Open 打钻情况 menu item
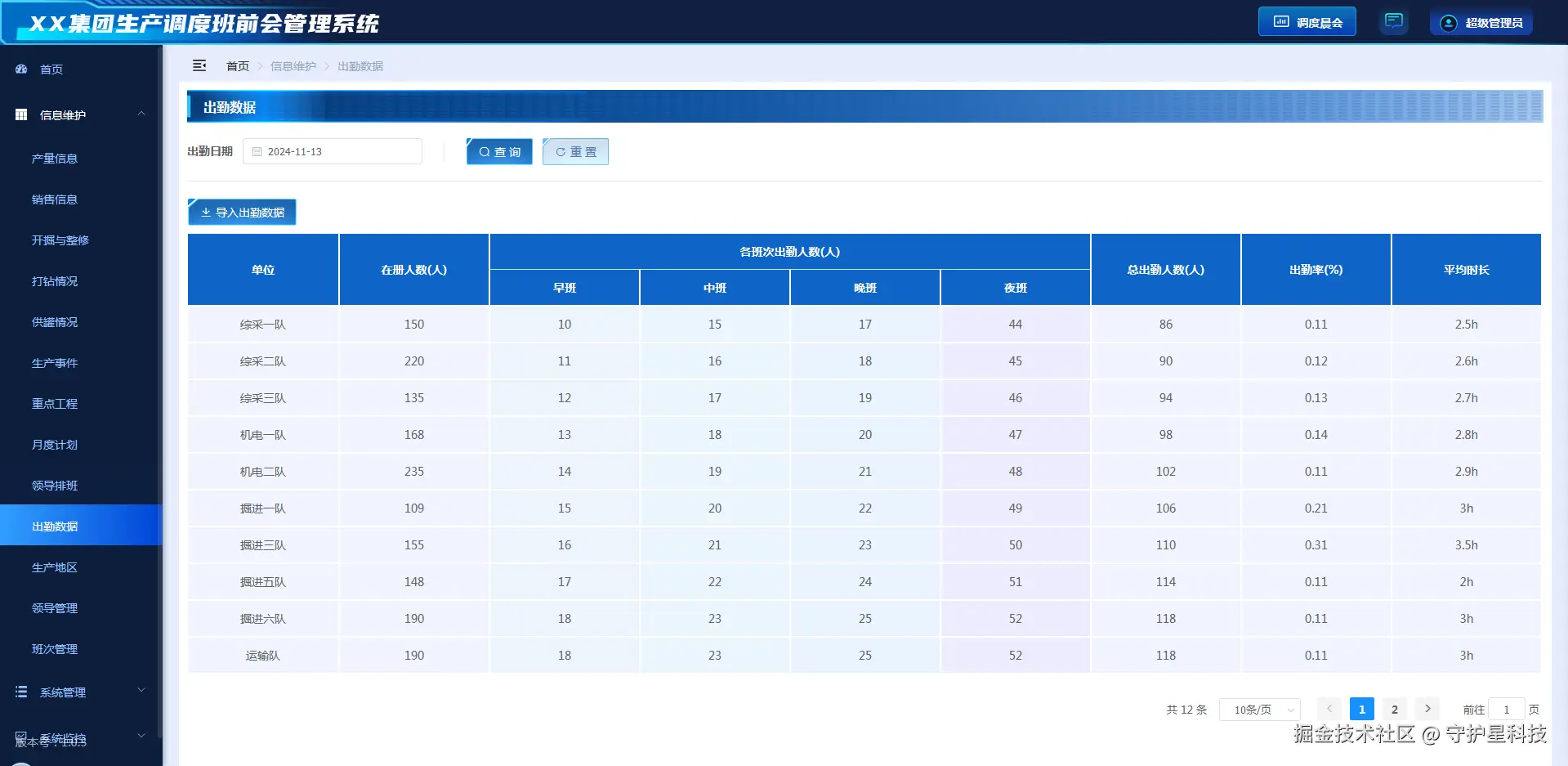The height and width of the screenshot is (766, 1568). tap(55, 281)
